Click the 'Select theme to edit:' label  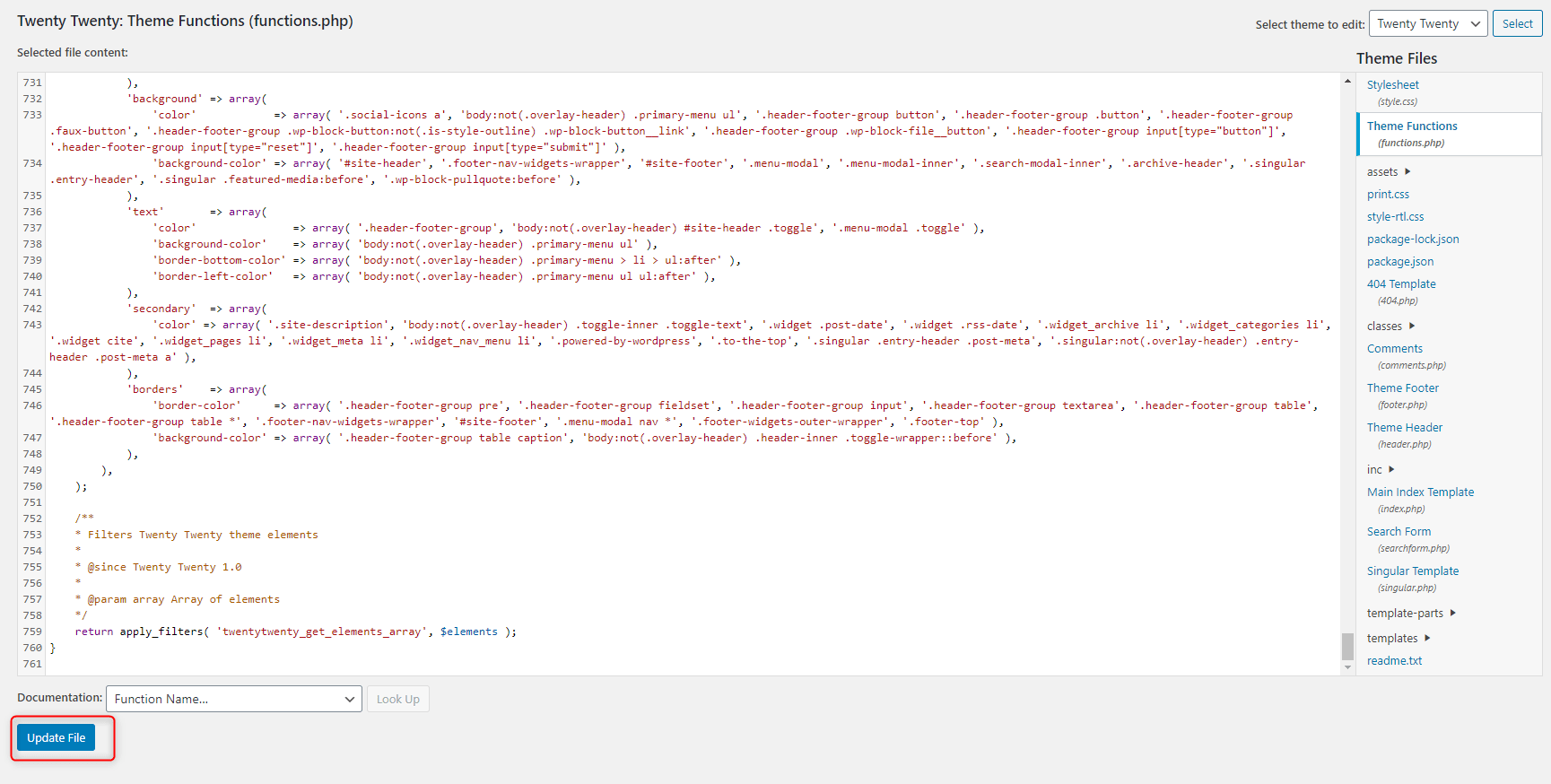[1310, 24]
